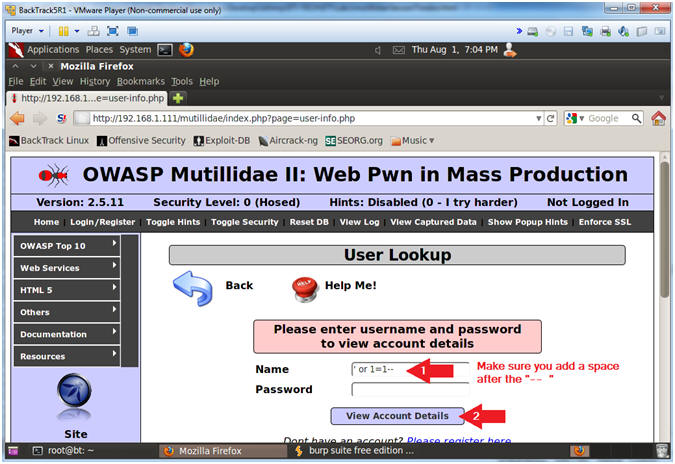Open the Places menu
This screenshot has height=464, width=675.
coord(99,50)
